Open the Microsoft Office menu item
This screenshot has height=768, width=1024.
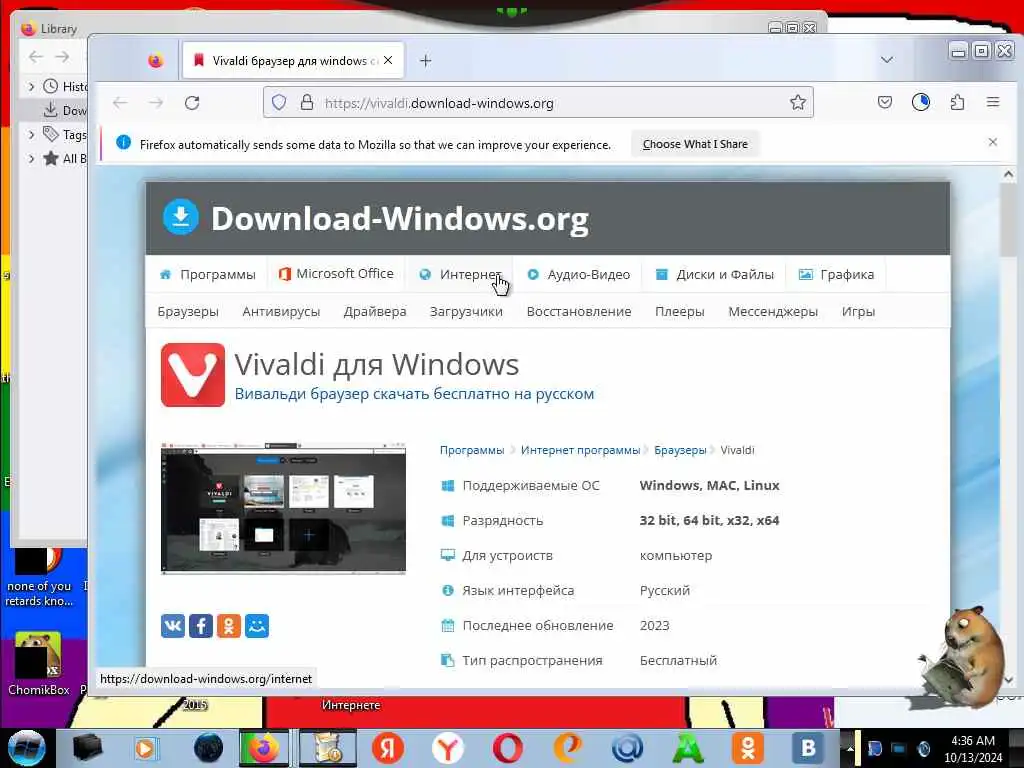point(336,274)
